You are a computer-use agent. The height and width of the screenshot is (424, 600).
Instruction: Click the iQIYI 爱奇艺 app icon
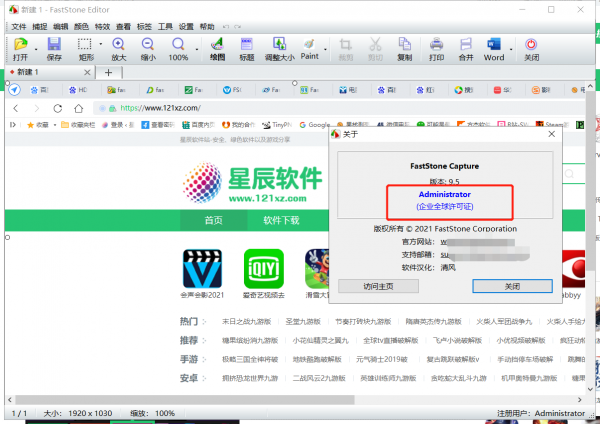tap(264, 269)
